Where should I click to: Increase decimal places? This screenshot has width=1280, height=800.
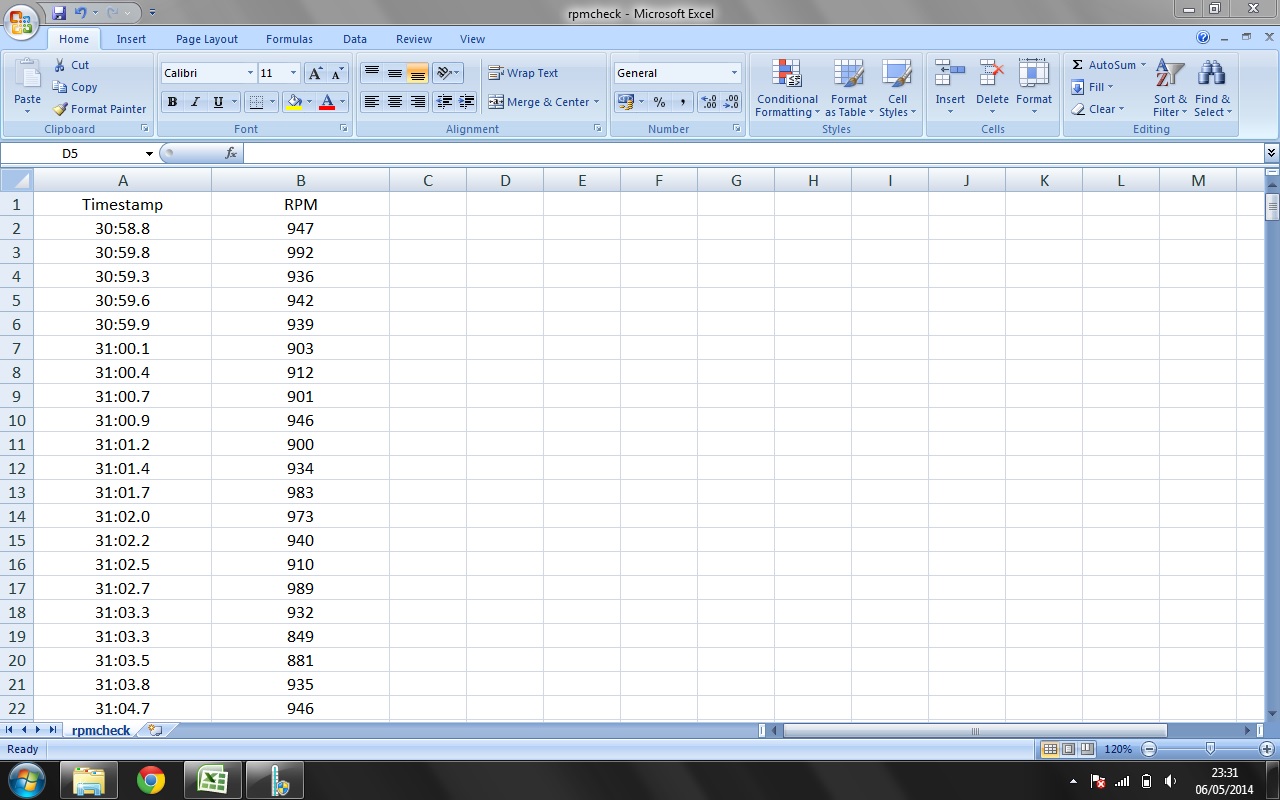708,102
